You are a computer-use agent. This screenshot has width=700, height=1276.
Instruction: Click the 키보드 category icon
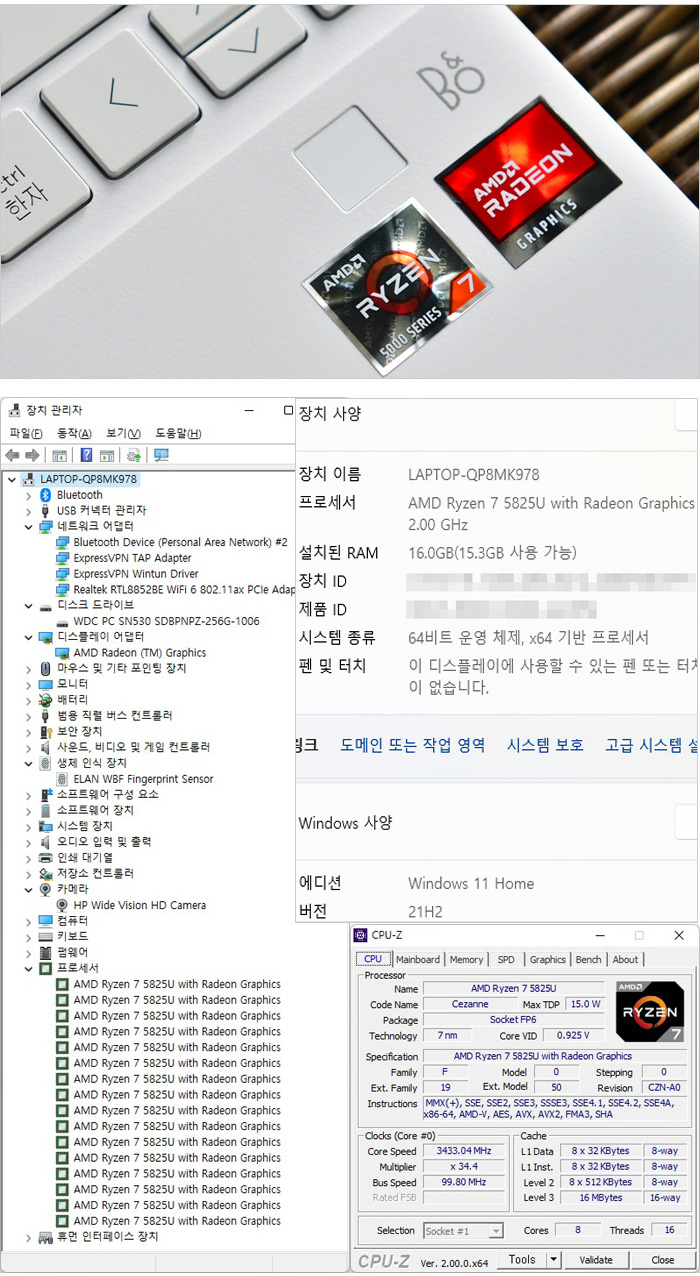pos(45,936)
